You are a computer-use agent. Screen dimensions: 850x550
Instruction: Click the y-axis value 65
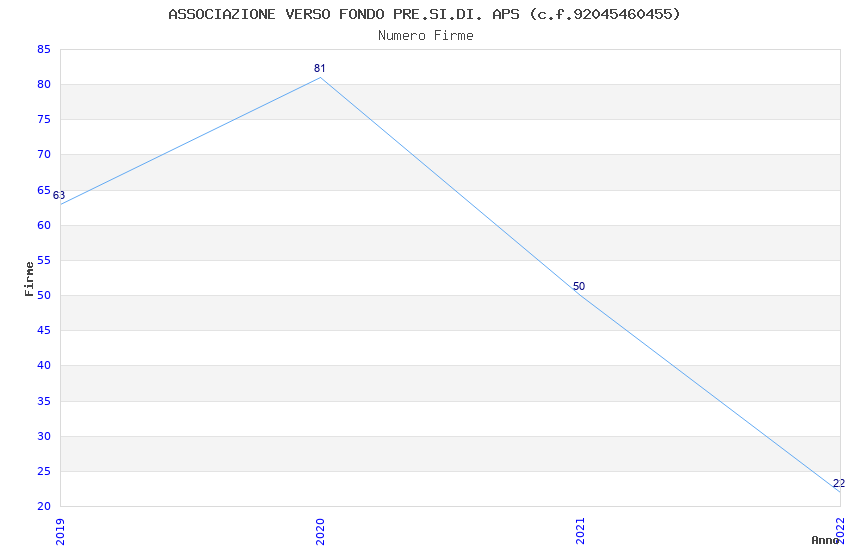click(x=44, y=190)
